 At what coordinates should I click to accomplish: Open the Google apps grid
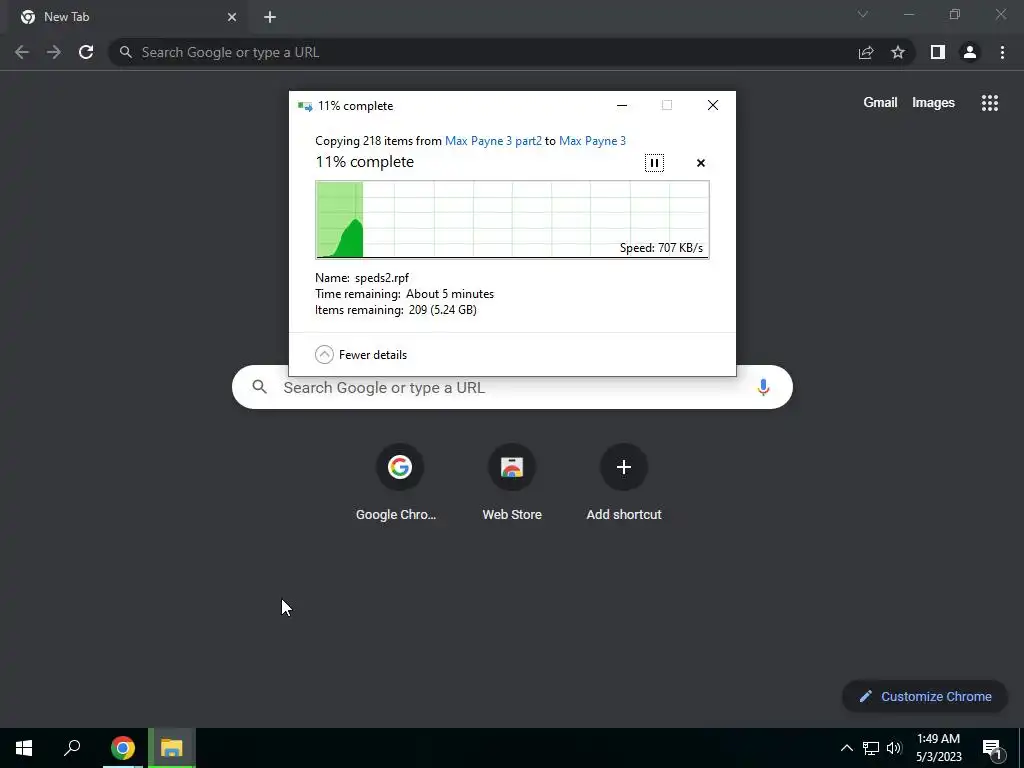(x=989, y=103)
